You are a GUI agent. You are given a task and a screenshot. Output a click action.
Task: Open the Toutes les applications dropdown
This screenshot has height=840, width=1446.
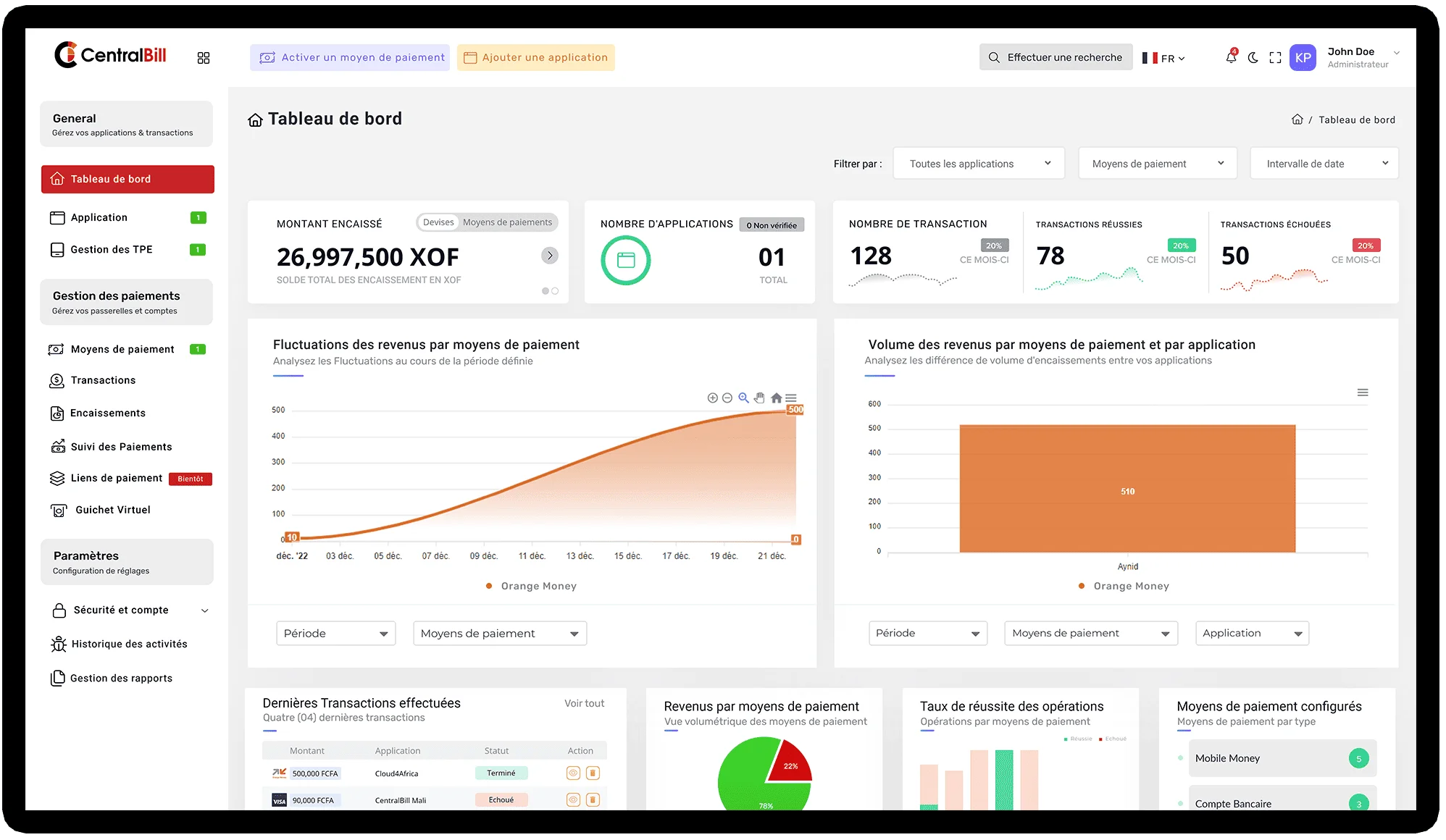tap(979, 164)
